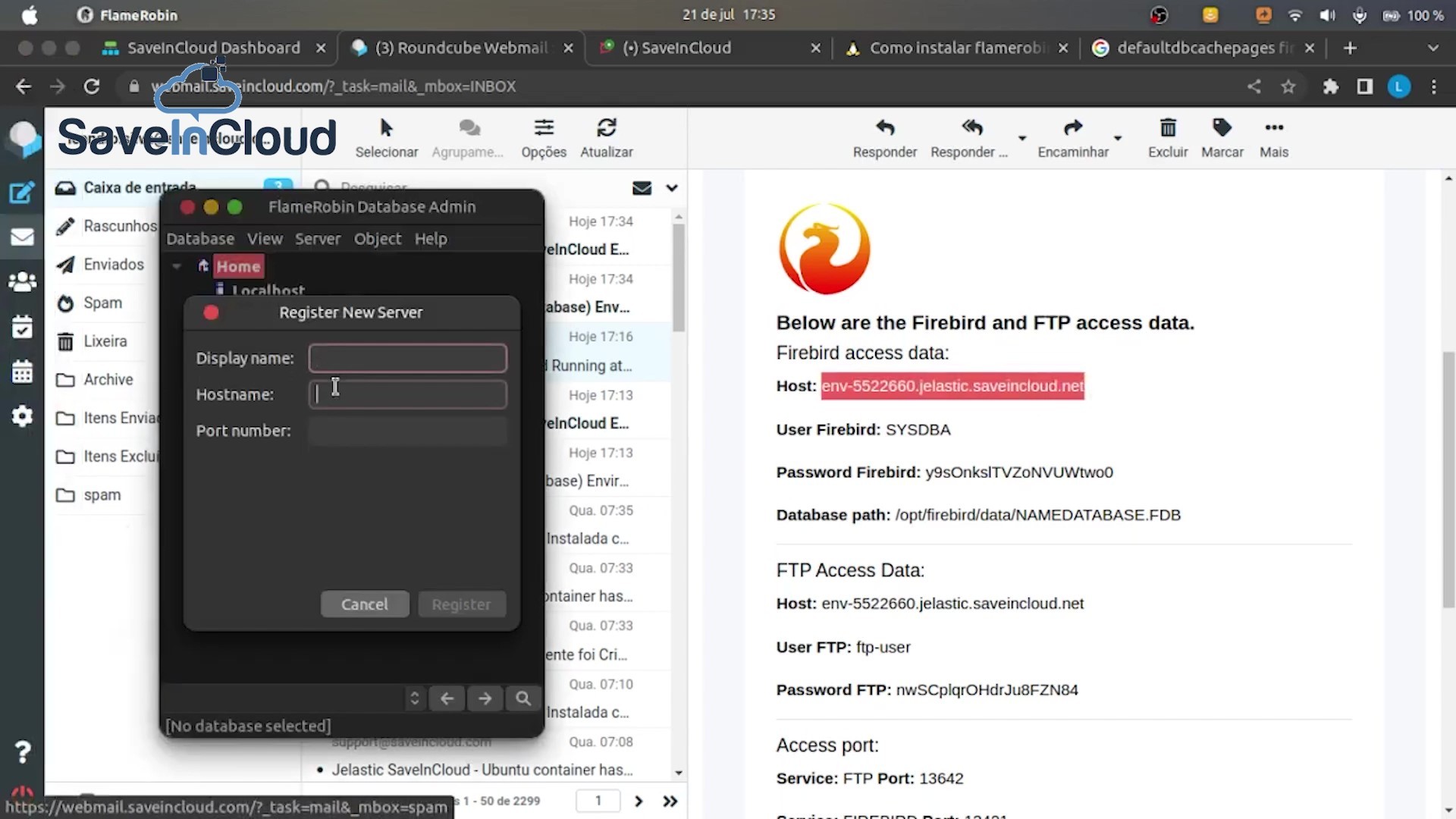Mark the message with the Marcar flag icon

click(x=1222, y=136)
